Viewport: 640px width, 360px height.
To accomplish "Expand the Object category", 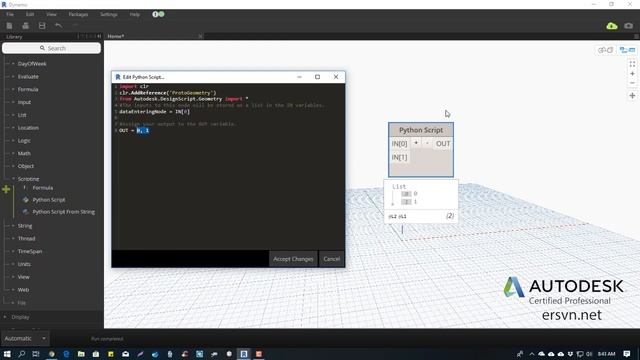I will click(26, 166).
